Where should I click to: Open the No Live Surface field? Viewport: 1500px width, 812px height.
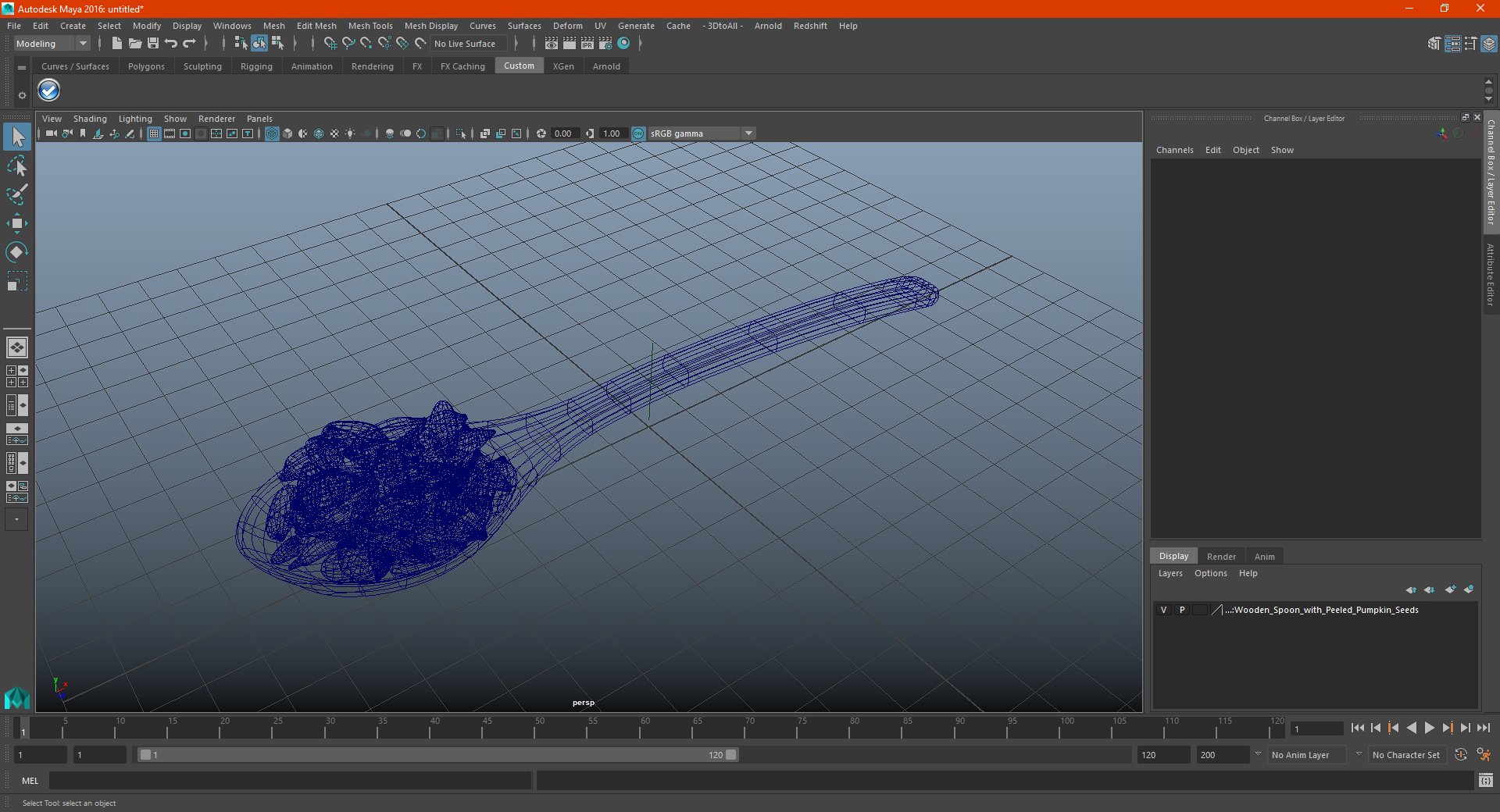(469, 44)
